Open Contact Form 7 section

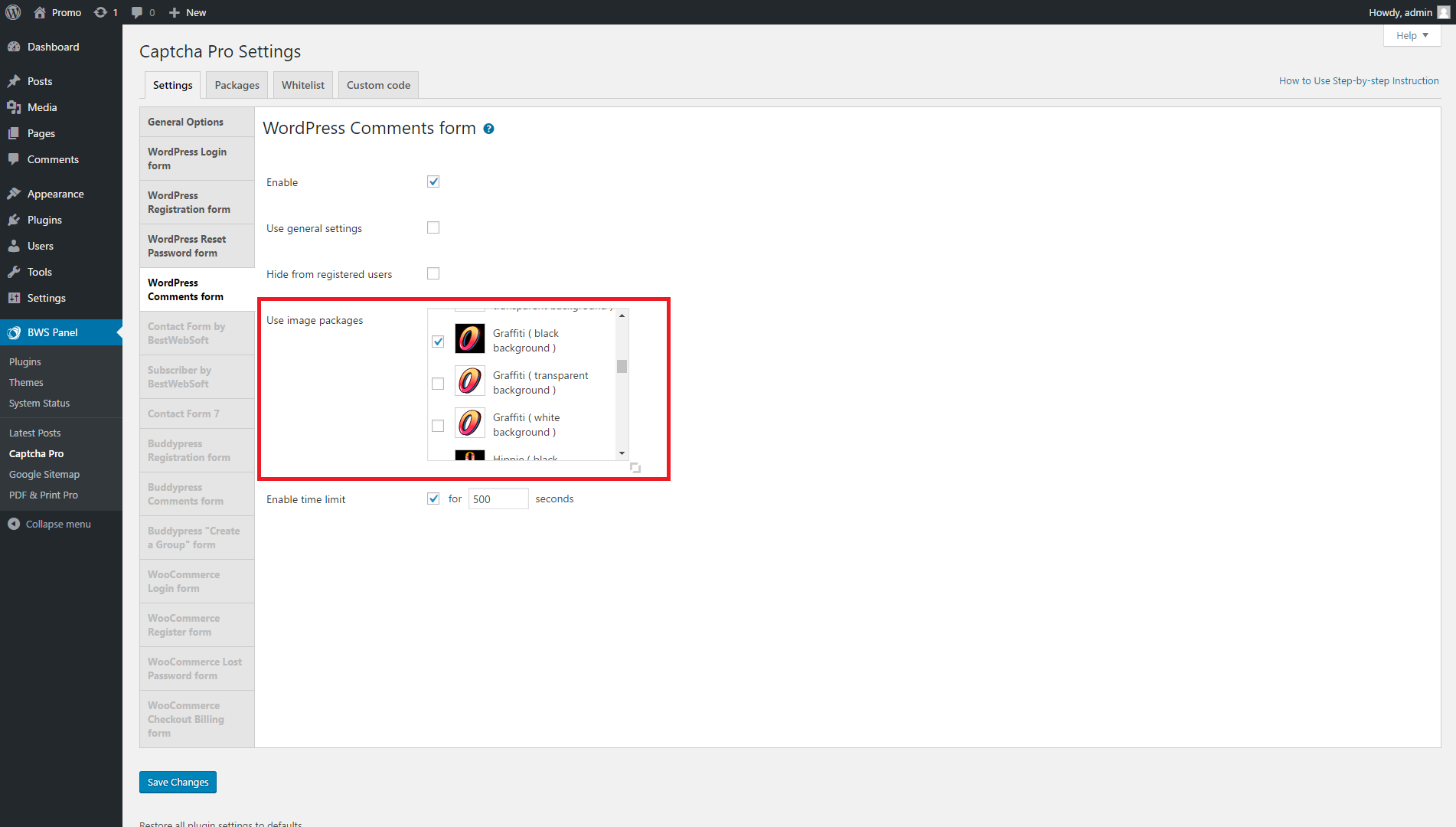[198, 413]
